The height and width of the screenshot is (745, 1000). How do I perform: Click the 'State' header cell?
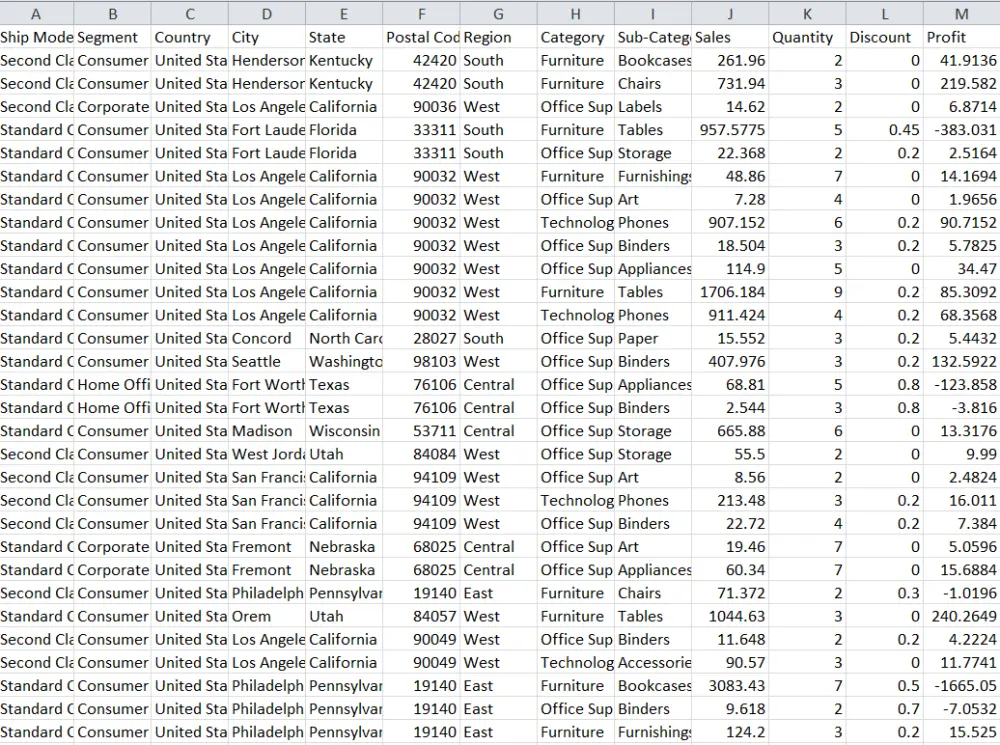click(344, 38)
